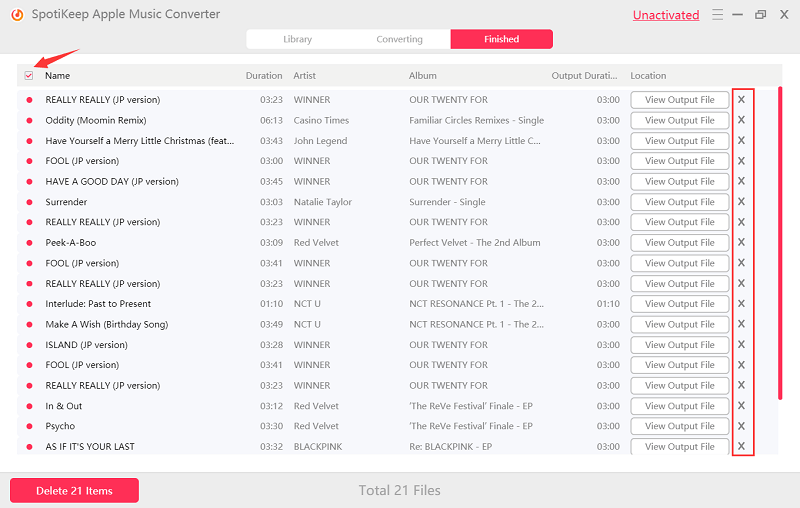Toggle selection dot for HAVE A GOOD DAY
The width and height of the screenshot is (800, 508).
(29, 182)
